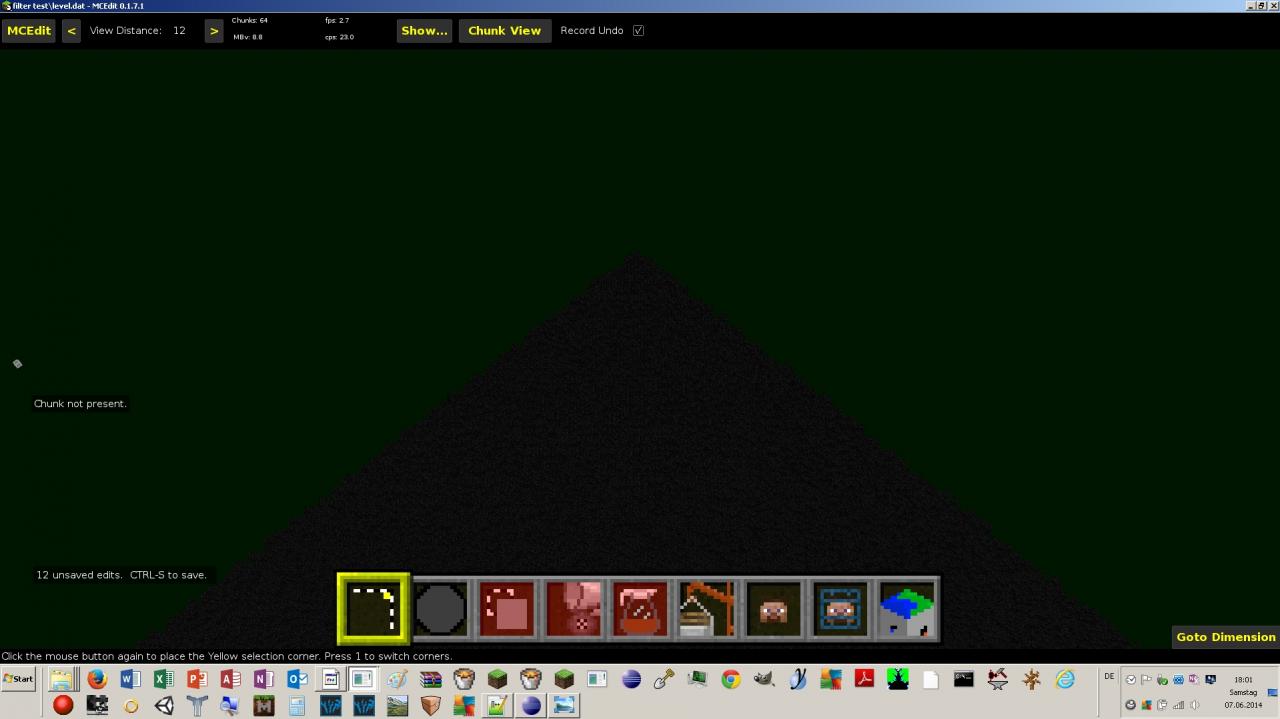Viewport: 1280px width, 719px height.
Task: Select the Selection tool in the hotbar
Action: (373, 607)
